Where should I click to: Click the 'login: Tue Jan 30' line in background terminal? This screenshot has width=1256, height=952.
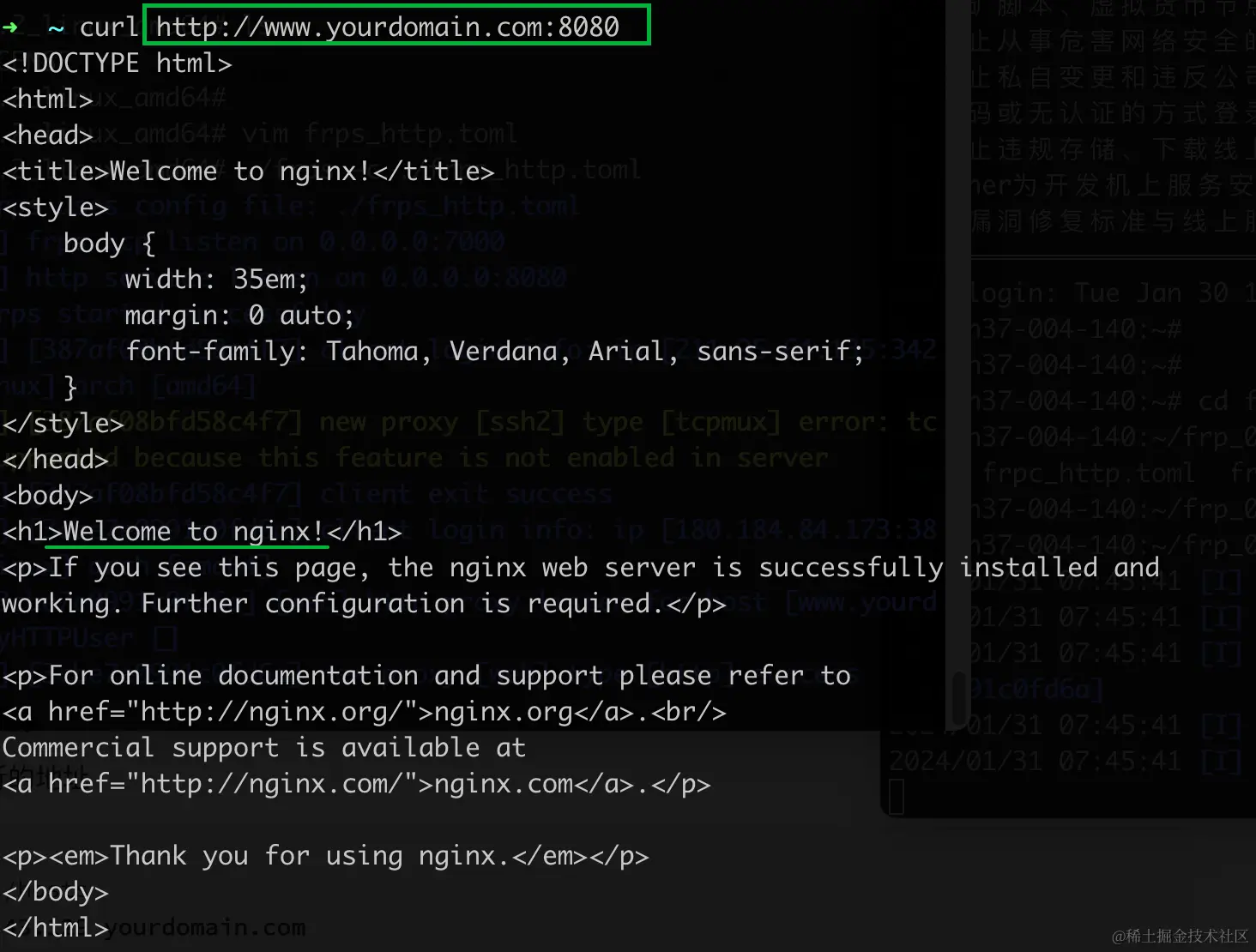(x=1113, y=293)
